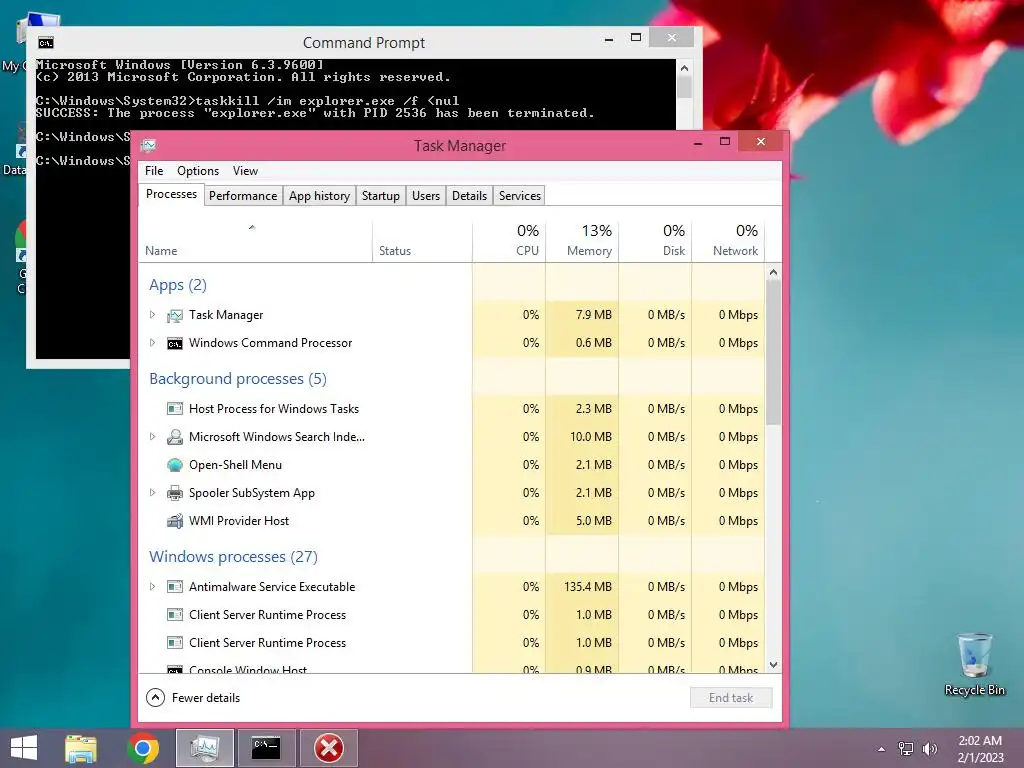This screenshot has height=768, width=1024.
Task: Switch to the Details tab
Action: pos(470,196)
